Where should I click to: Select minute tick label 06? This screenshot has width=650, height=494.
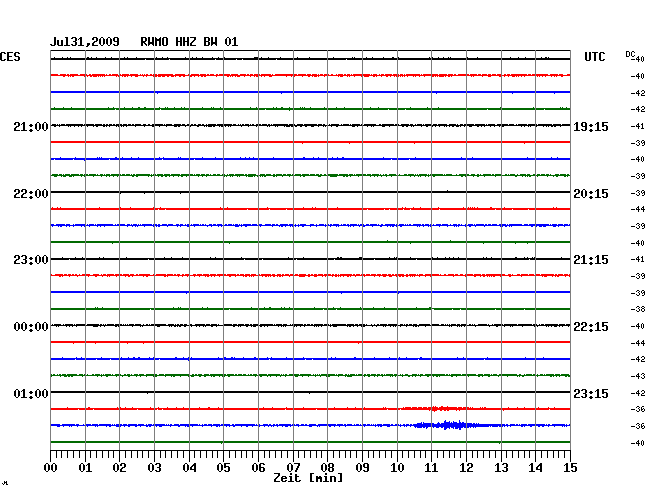click(258, 468)
